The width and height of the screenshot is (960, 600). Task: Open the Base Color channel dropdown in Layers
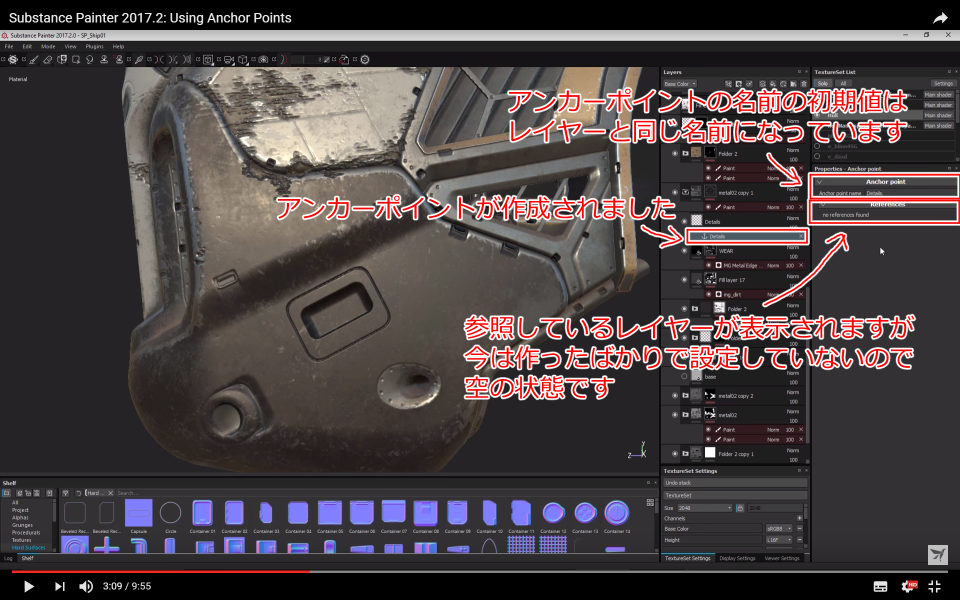(x=680, y=84)
